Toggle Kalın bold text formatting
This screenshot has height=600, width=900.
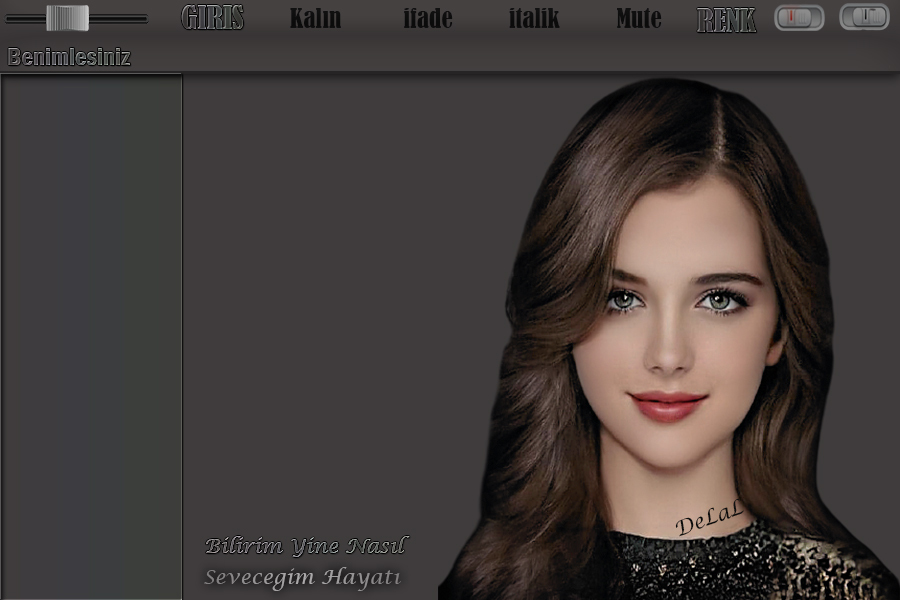(x=315, y=18)
